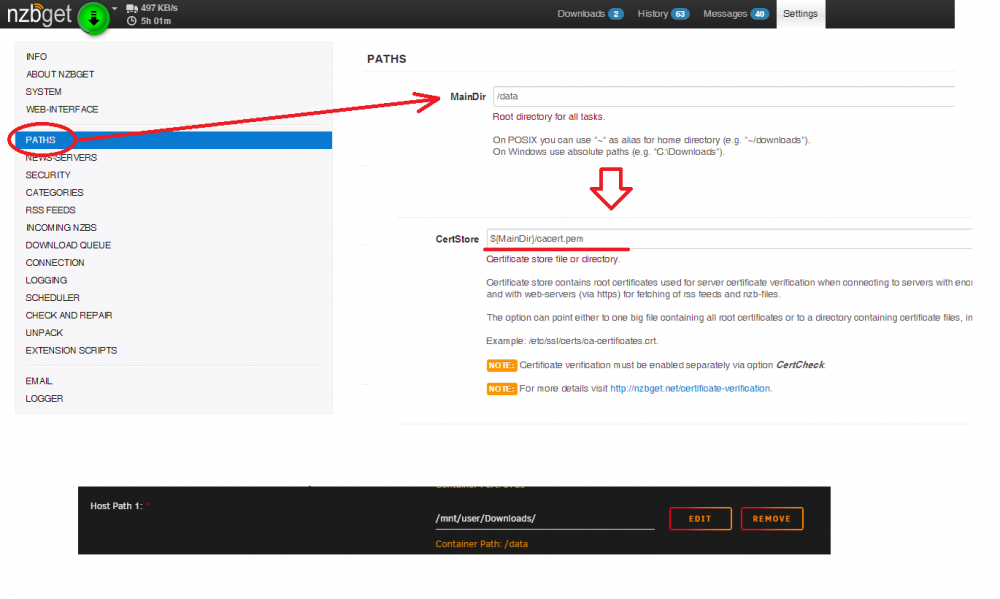Open the nzbget certificate-verification link
The width and height of the screenshot is (1000, 599).
[690, 388]
